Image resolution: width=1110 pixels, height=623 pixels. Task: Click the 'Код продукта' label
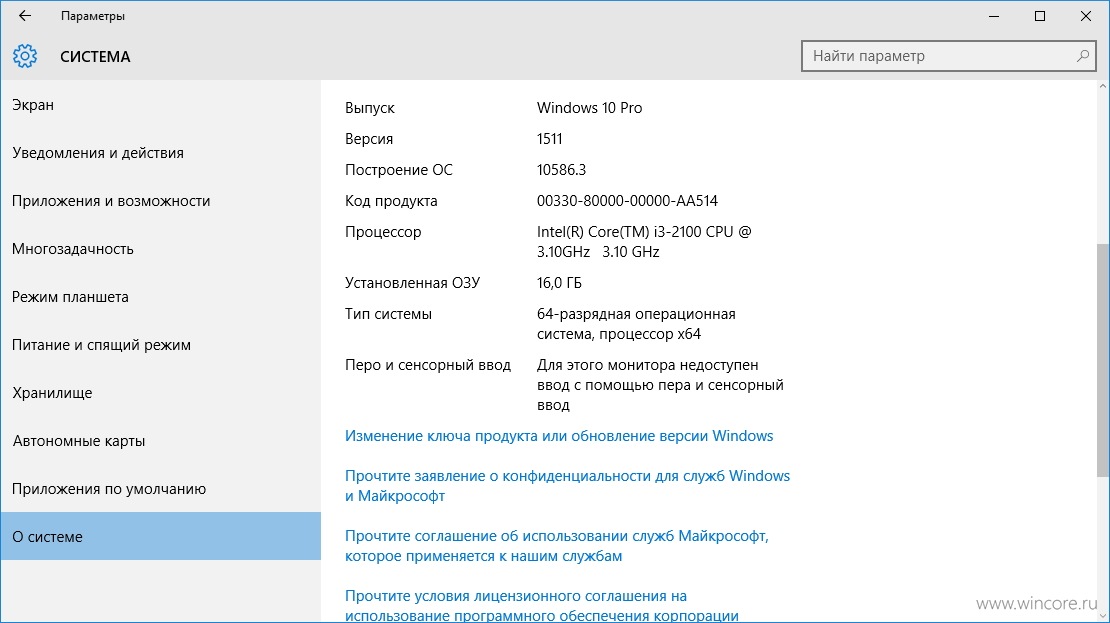[391, 201]
